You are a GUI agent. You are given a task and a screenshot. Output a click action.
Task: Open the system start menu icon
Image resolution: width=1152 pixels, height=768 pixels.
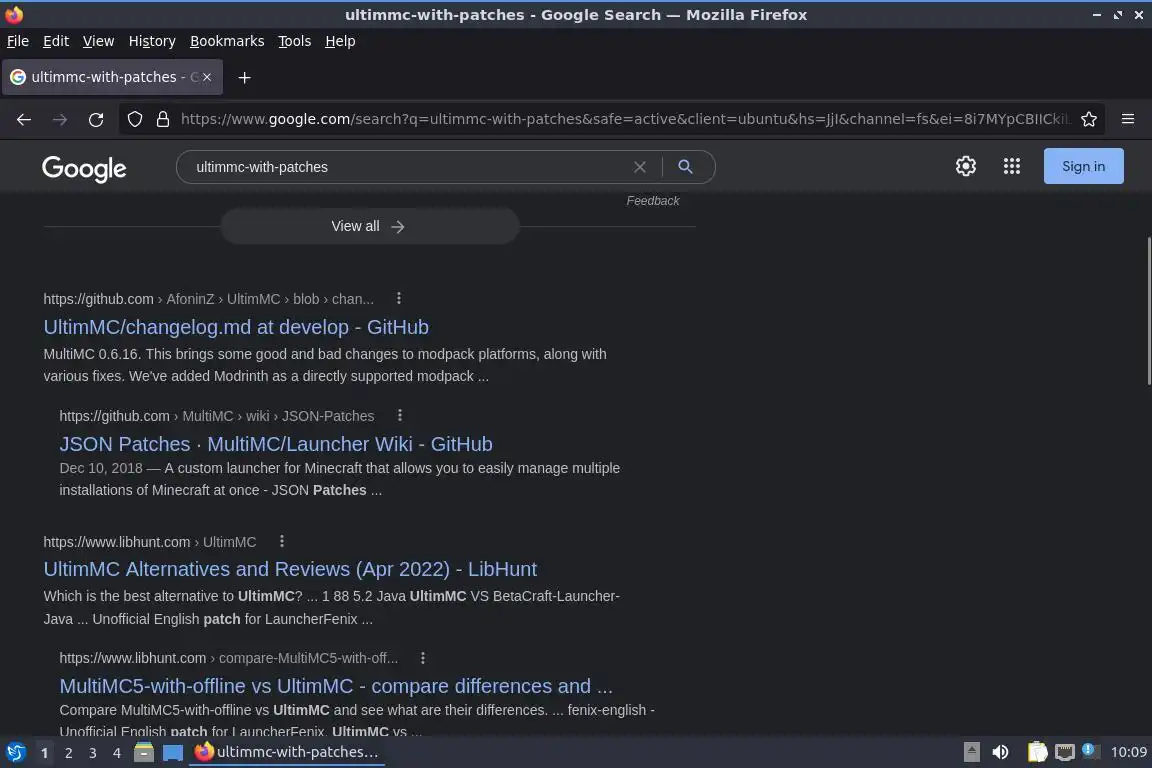pos(15,752)
